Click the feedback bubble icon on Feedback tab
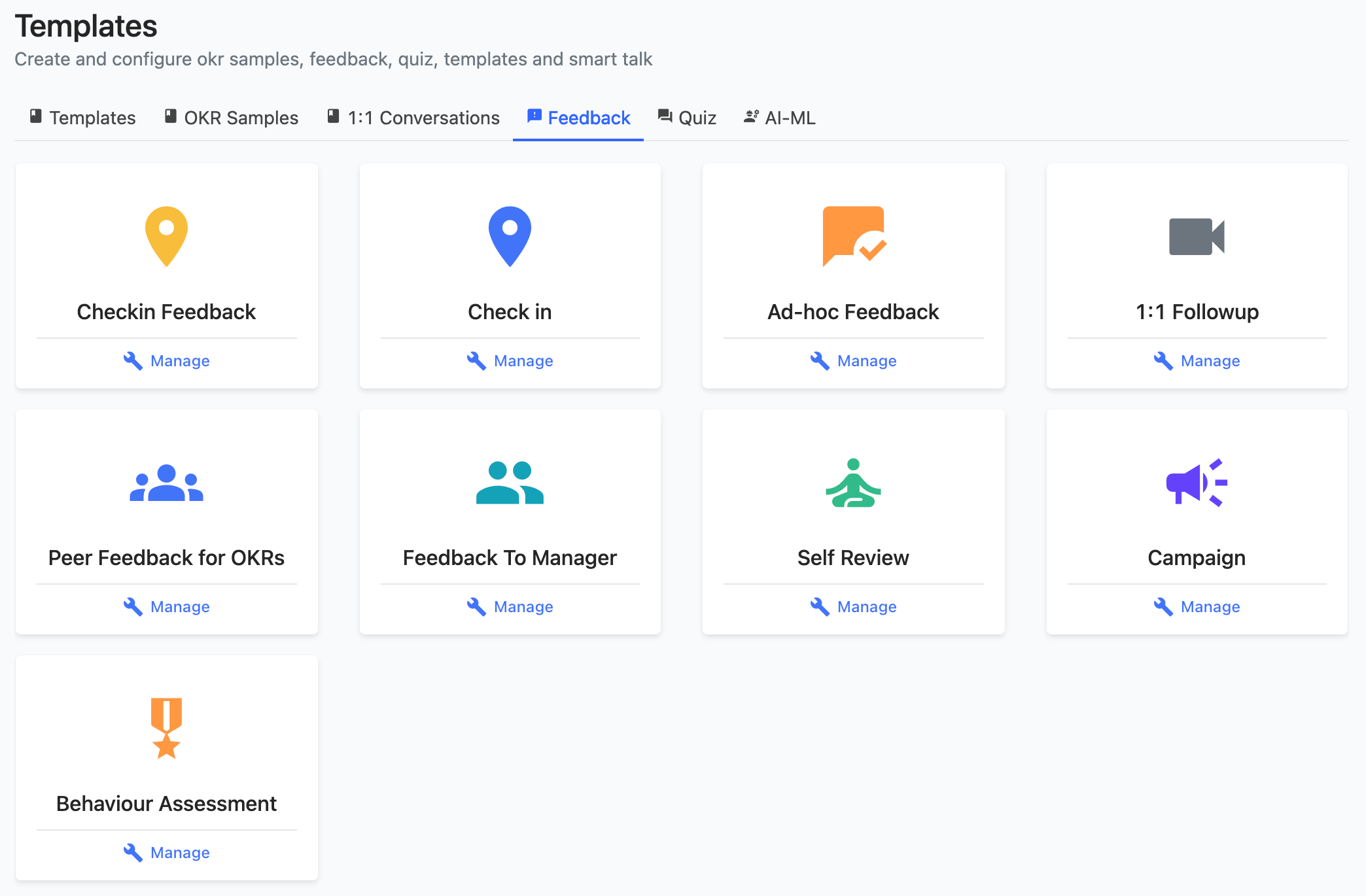 (x=534, y=116)
